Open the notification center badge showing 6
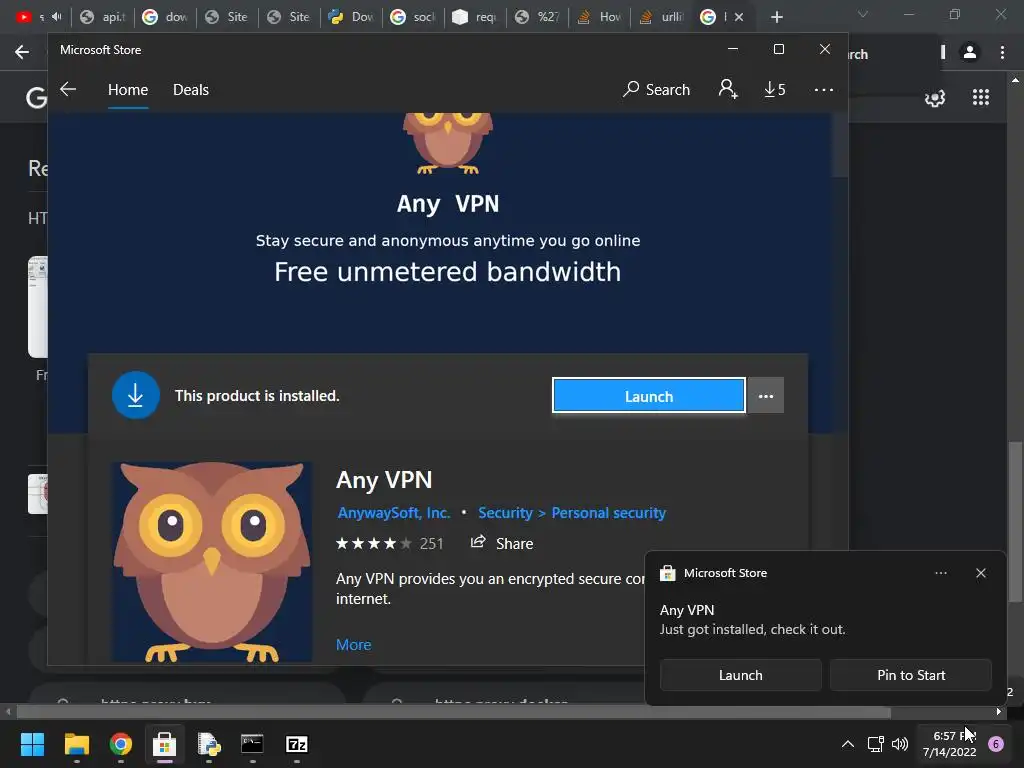Screen dimensions: 1024x768 996,744
